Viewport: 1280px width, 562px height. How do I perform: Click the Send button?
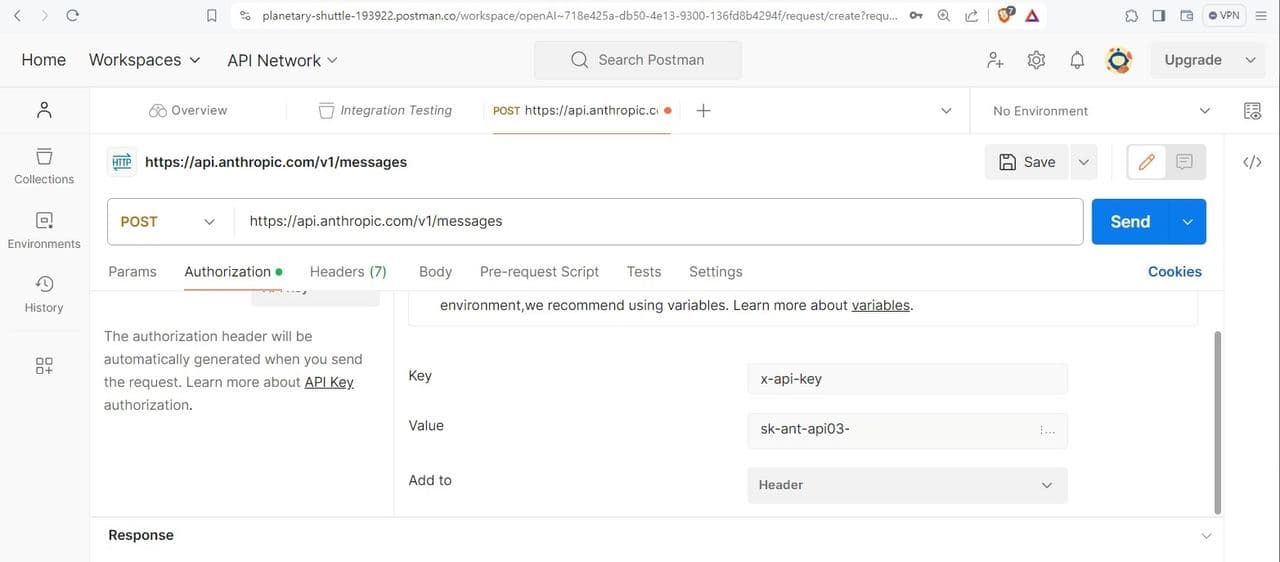point(1131,222)
